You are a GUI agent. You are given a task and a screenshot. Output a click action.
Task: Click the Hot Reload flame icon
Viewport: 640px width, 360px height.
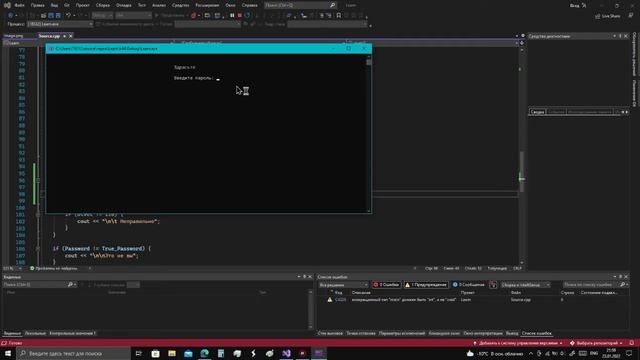coord(193,16)
